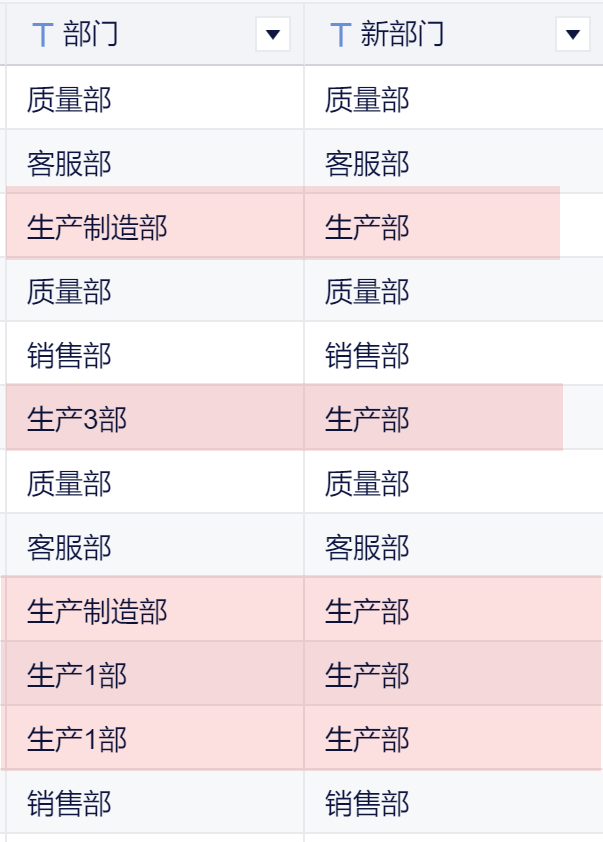Select the second 生产制造部 cell
The image size is (603, 842).
coord(97,611)
